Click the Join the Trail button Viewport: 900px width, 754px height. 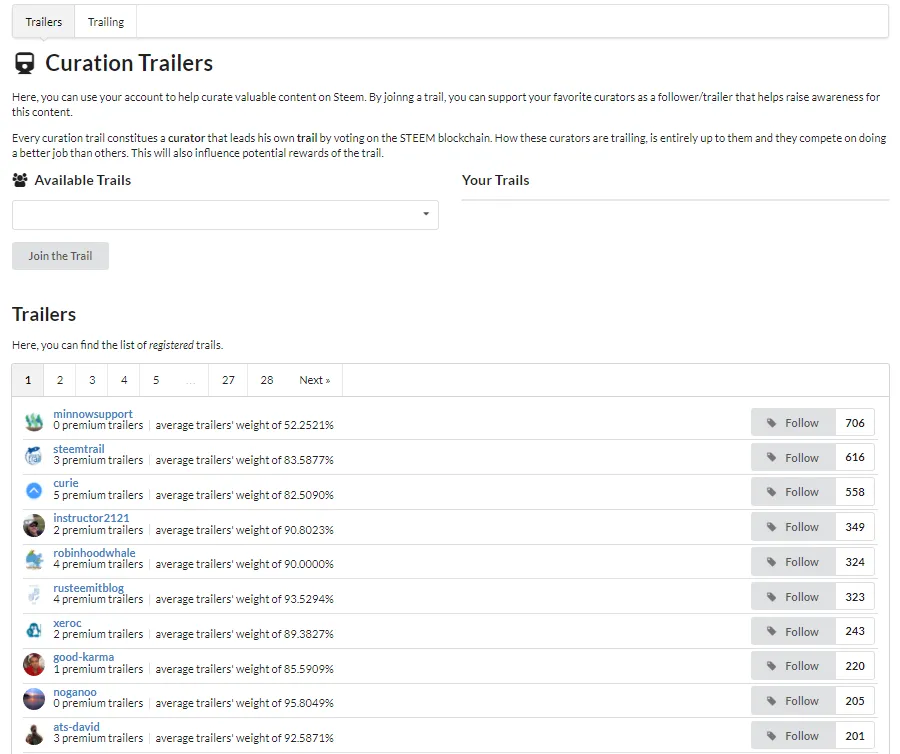coord(60,256)
